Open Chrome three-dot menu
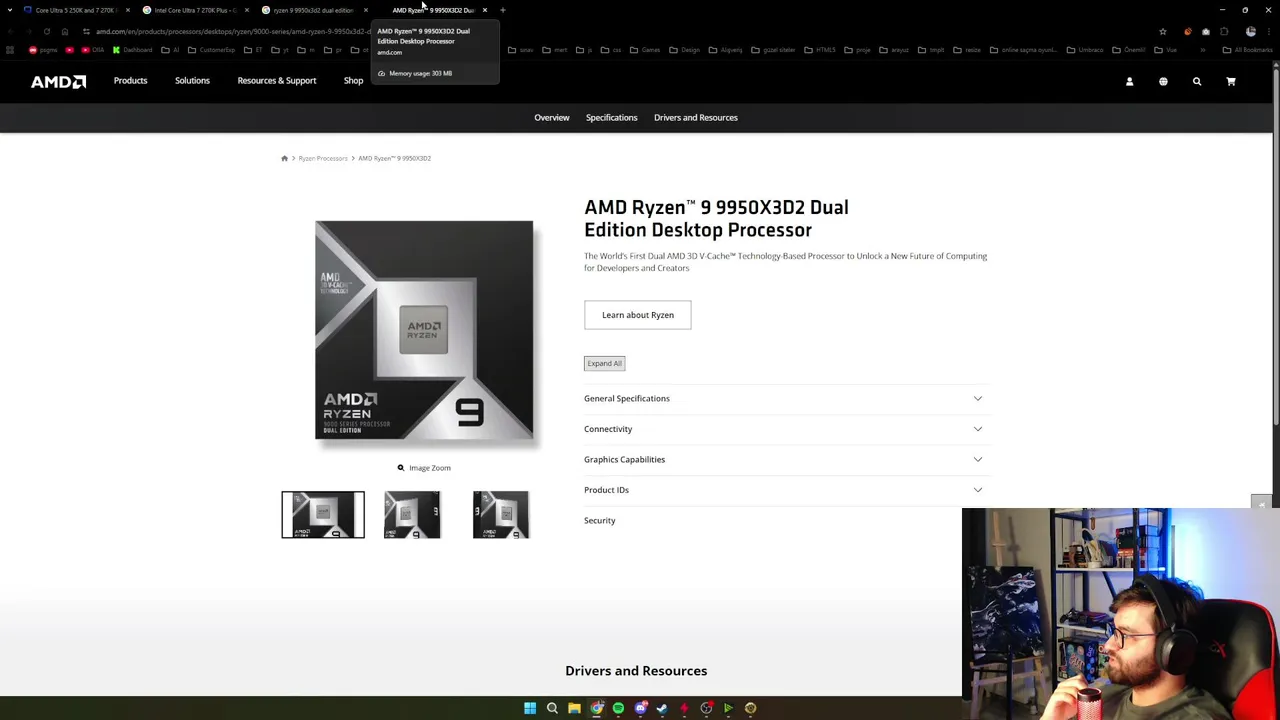 pyautogui.click(x=1269, y=32)
